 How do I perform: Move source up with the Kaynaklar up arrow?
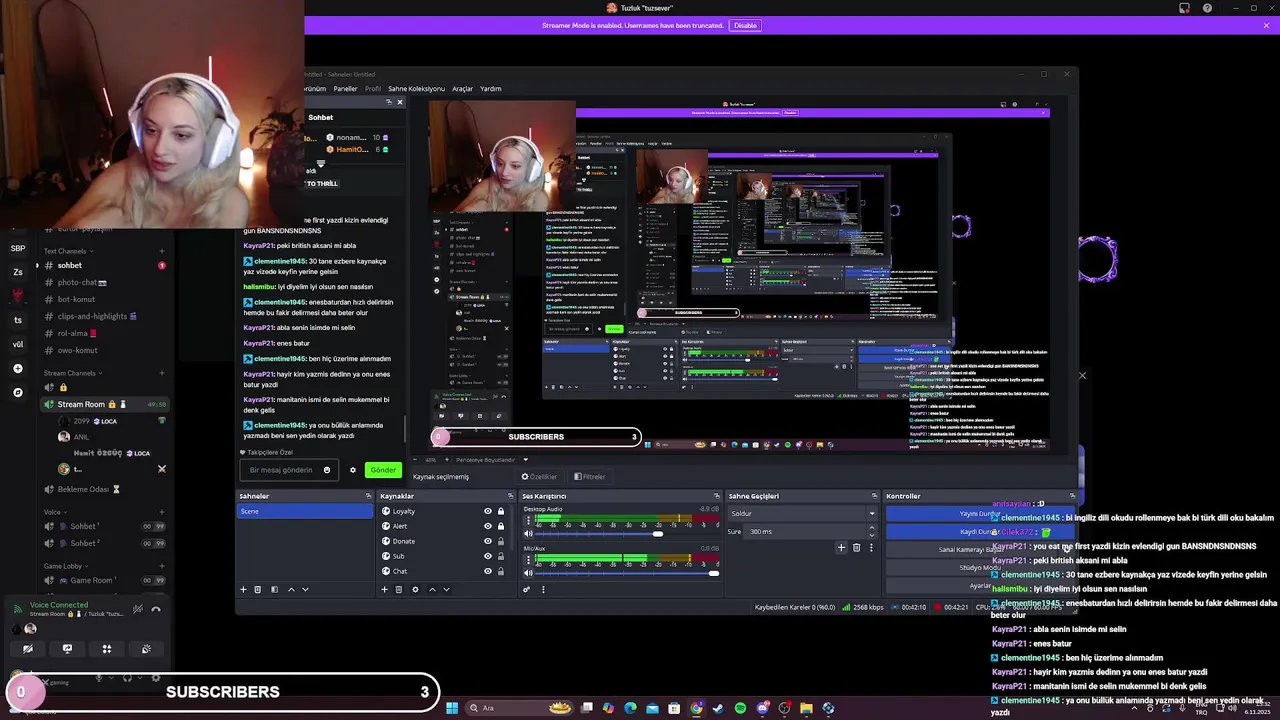click(x=432, y=589)
